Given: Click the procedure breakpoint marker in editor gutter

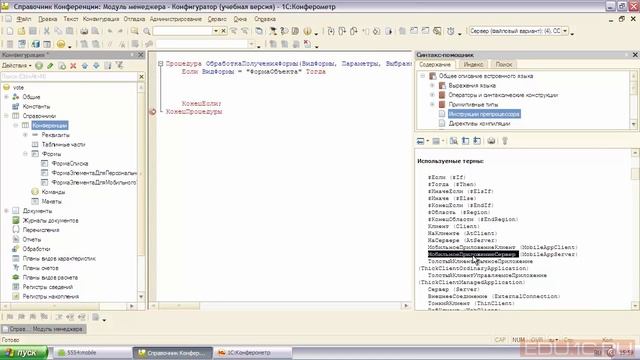Looking at the screenshot, I should [x=153, y=111].
